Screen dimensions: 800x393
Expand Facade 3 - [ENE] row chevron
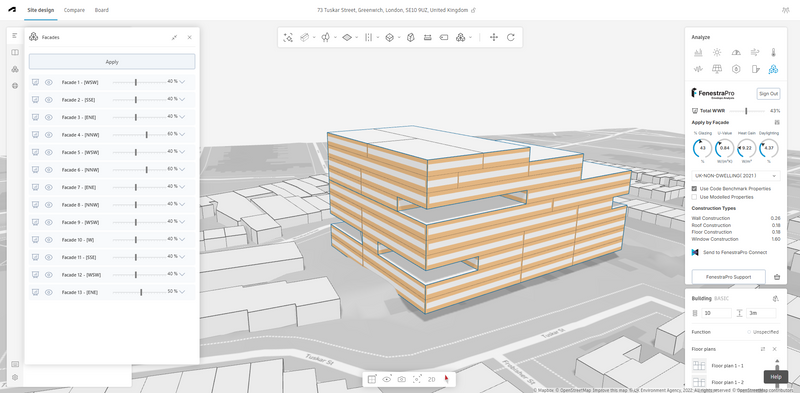click(182, 117)
